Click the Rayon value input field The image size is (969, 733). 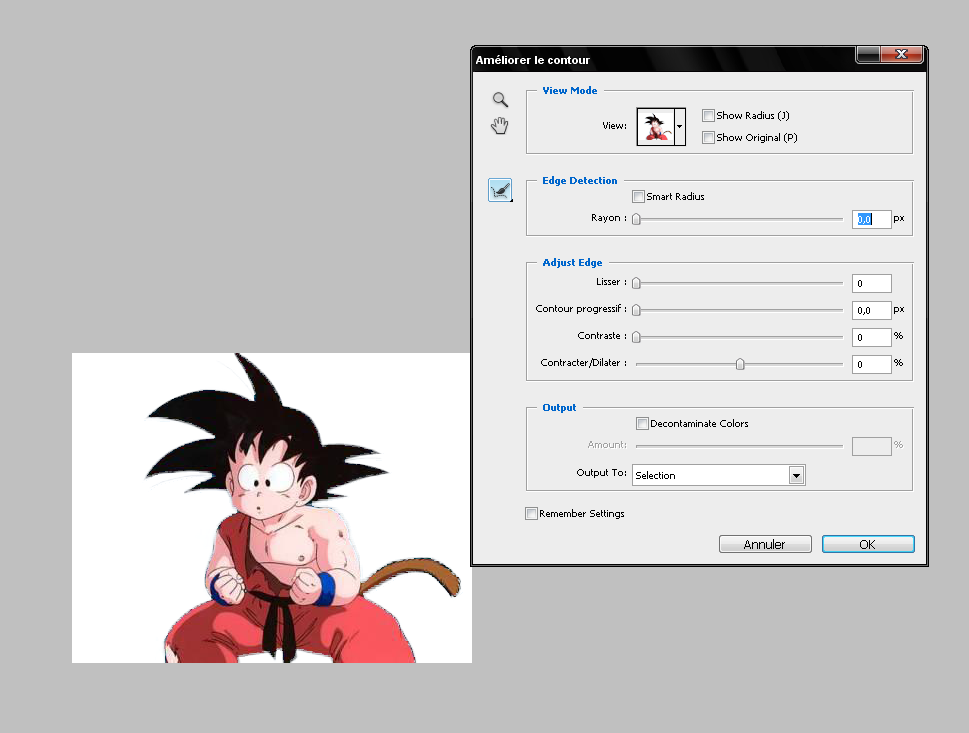pos(871,219)
